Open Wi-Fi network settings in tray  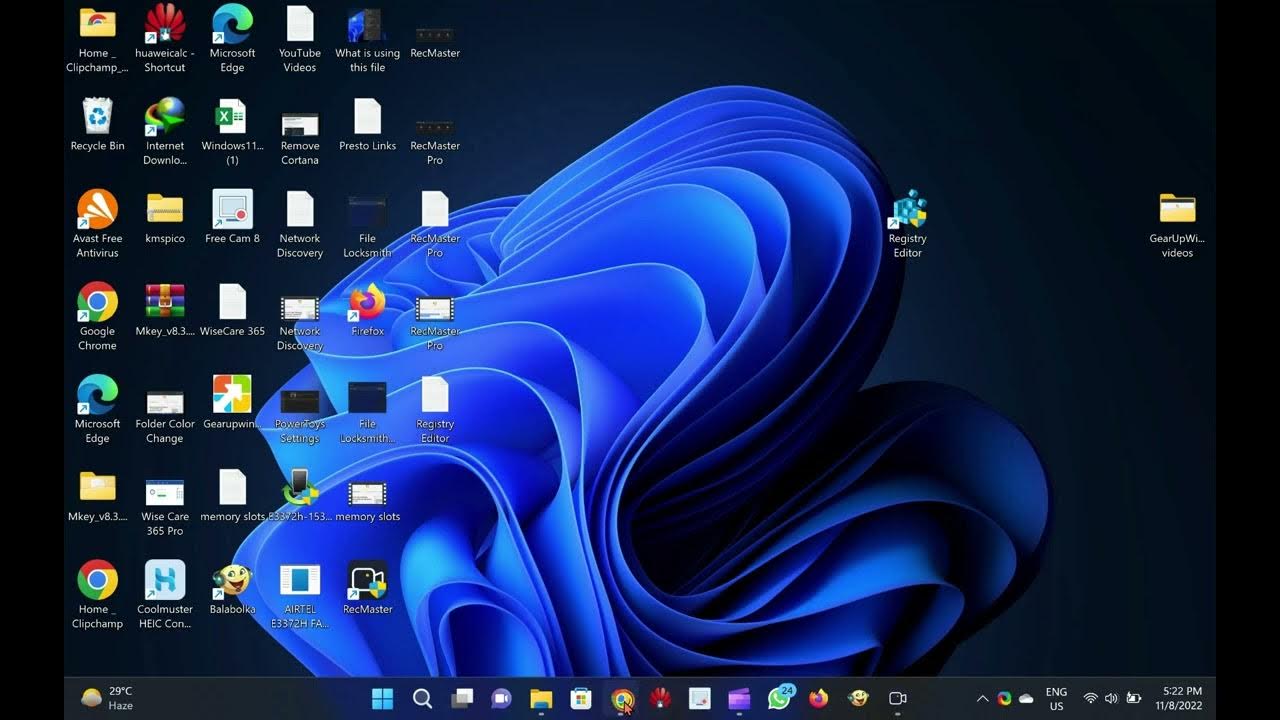pyautogui.click(x=1090, y=698)
